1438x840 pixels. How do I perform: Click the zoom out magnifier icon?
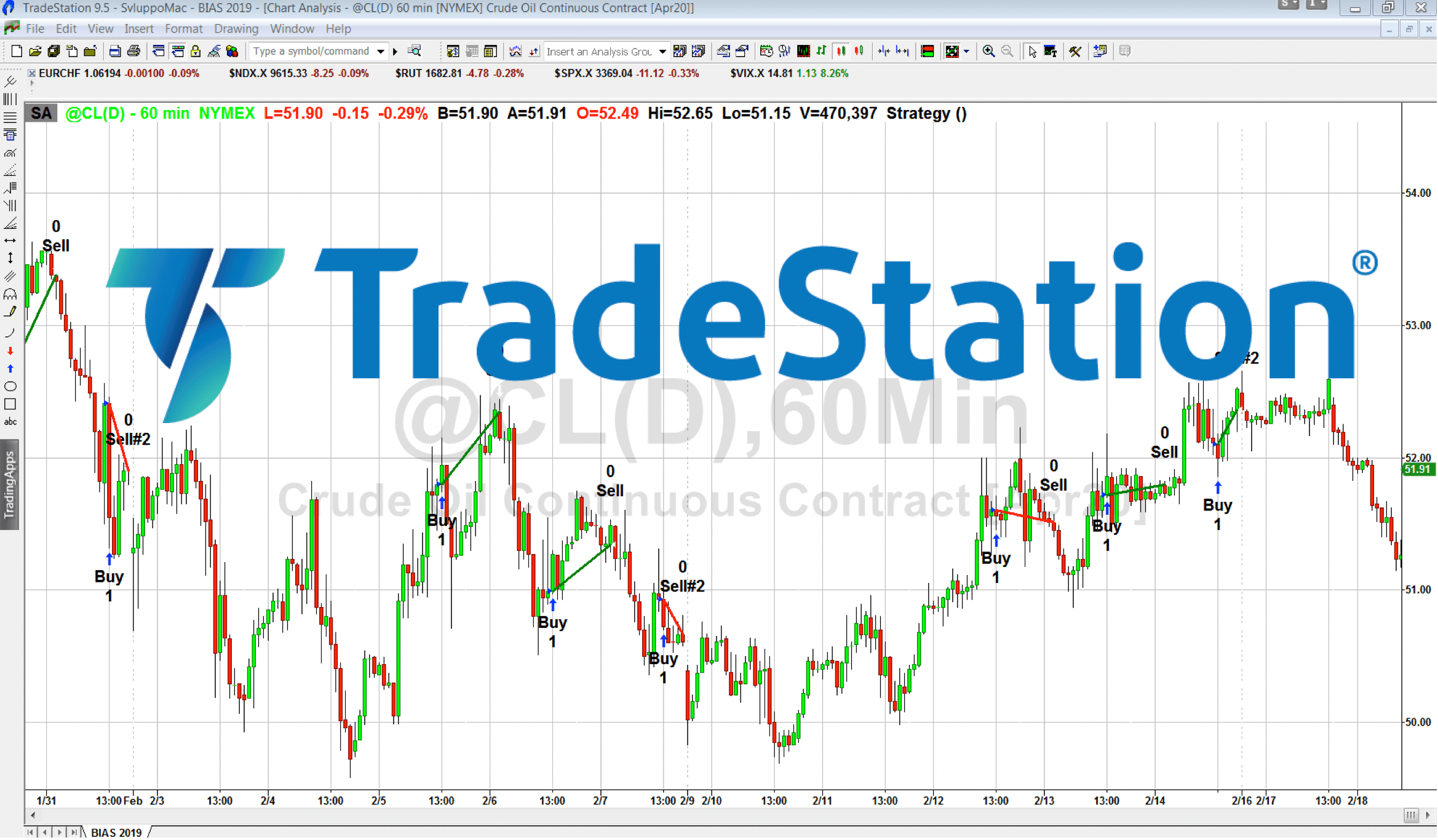pyautogui.click(x=1007, y=52)
